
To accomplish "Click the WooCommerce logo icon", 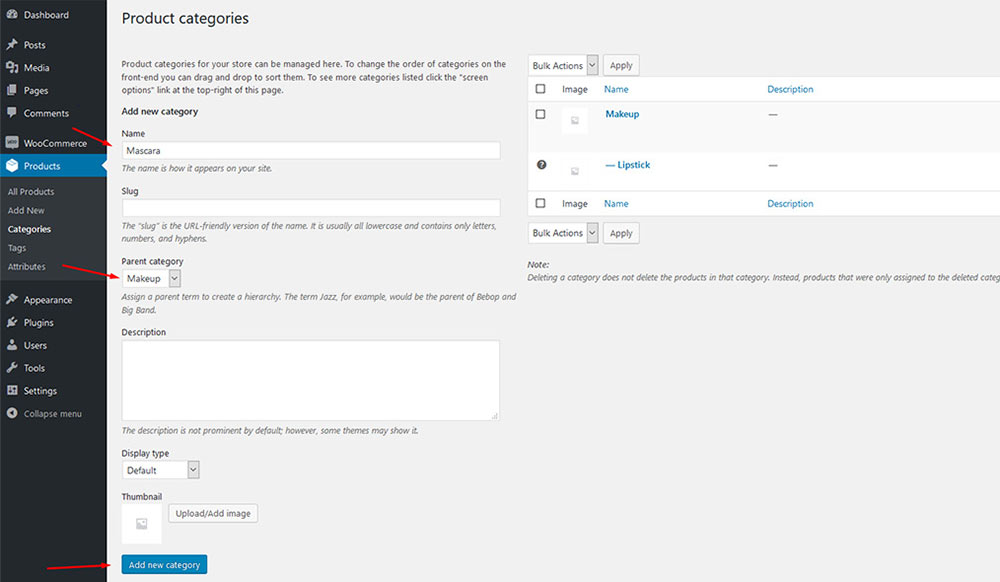I will [11, 143].
